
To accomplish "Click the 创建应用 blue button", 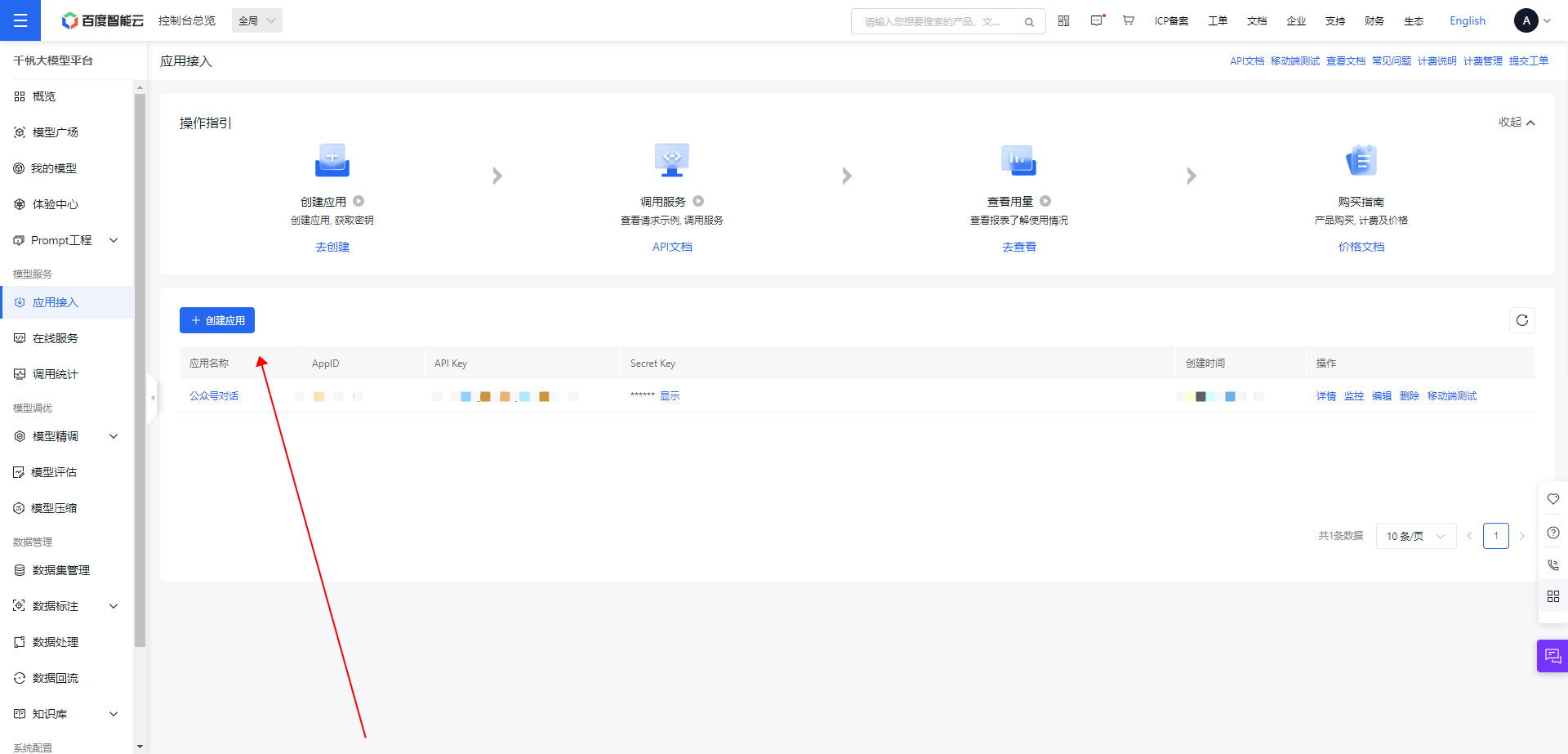I will [217, 320].
